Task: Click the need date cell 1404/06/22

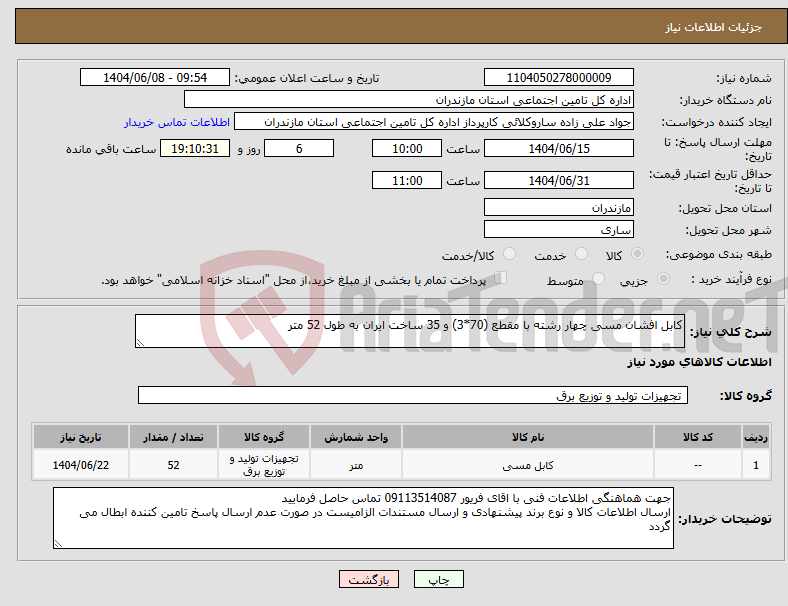Action: click(x=80, y=465)
